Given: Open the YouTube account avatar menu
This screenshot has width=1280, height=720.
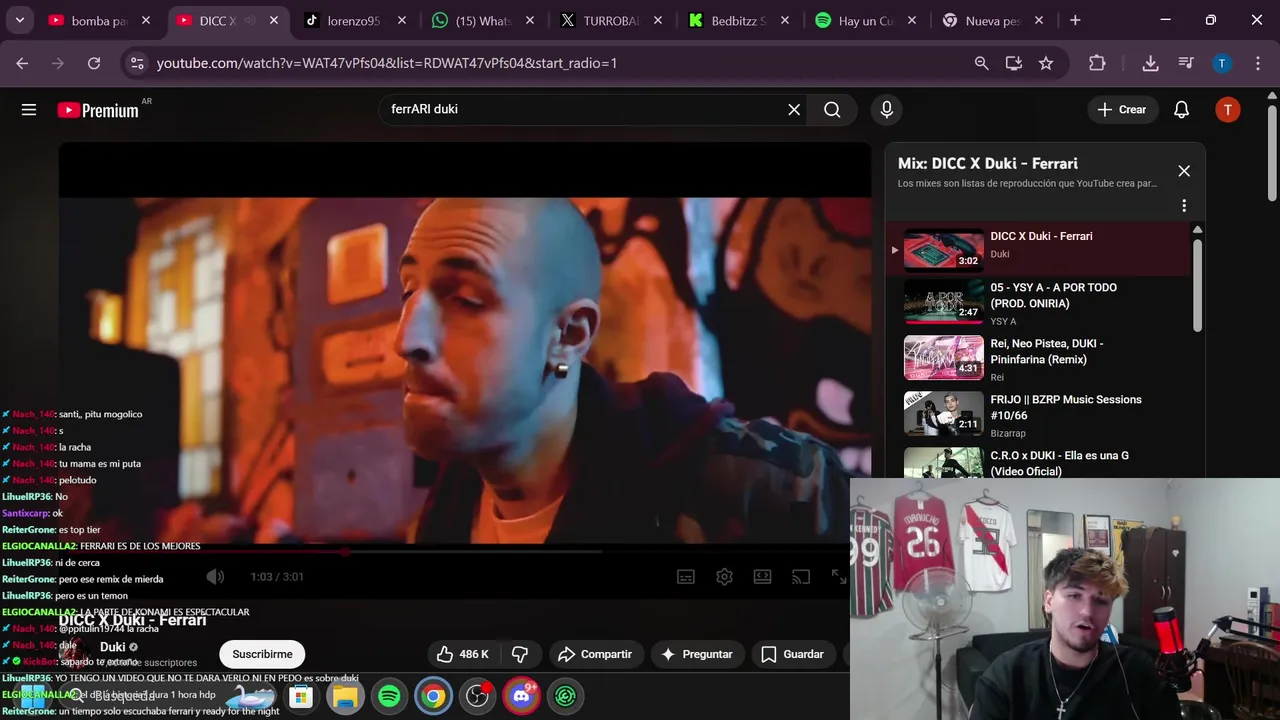Looking at the screenshot, I should (x=1227, y=110).
